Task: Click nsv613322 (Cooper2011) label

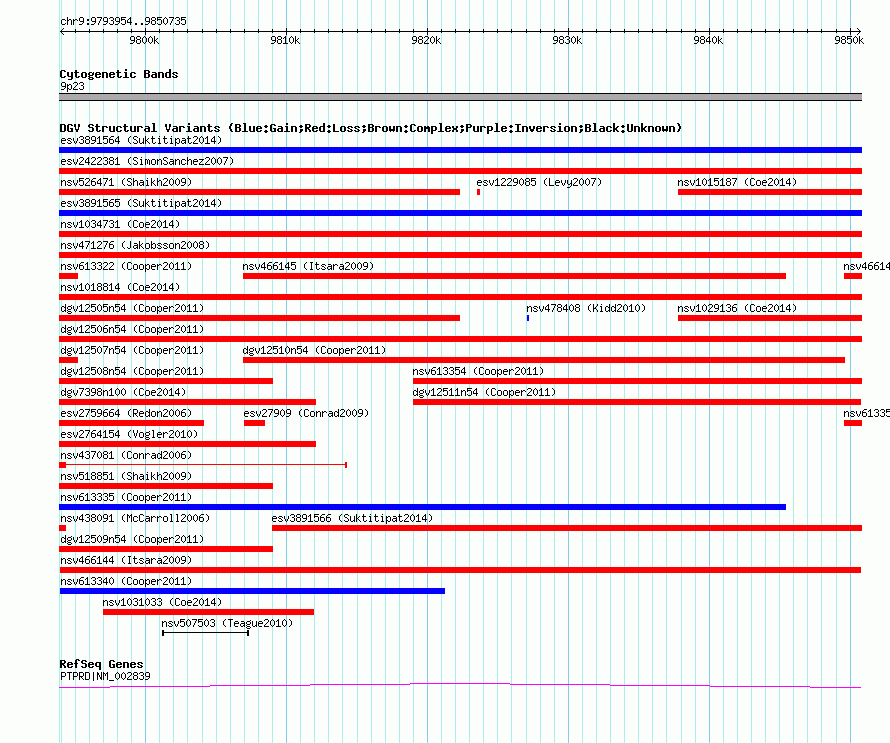Action: pyautogui.click(x=126, y=266)
